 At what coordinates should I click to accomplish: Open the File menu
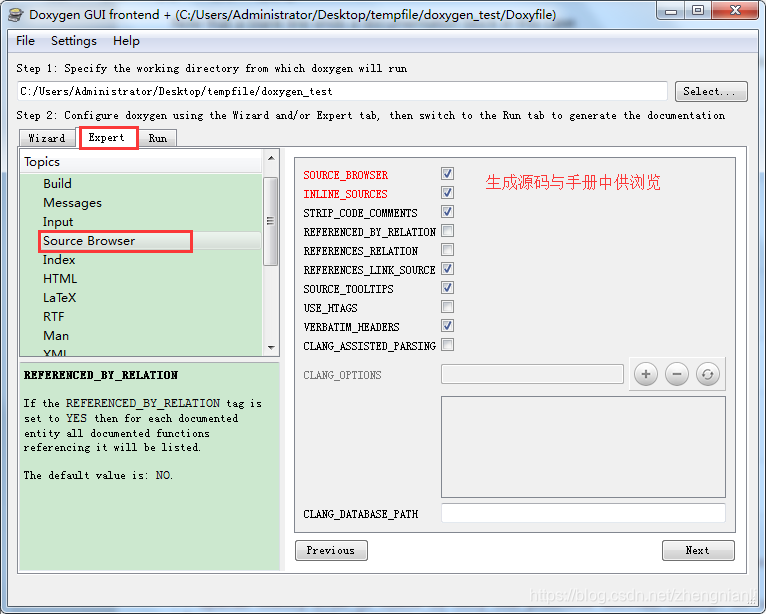pos(25,41)
